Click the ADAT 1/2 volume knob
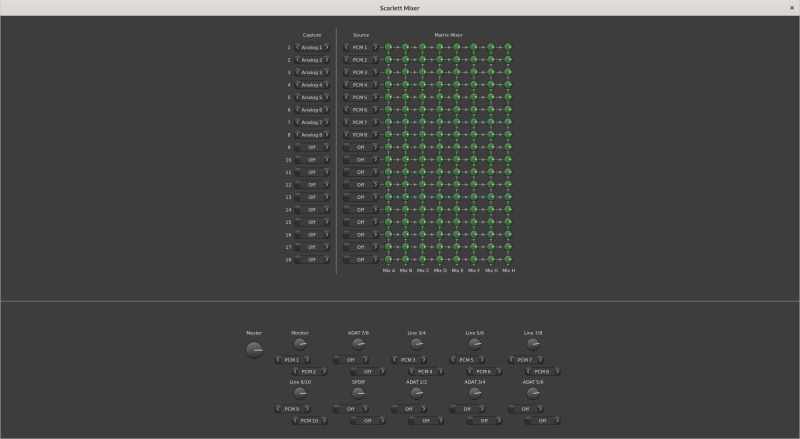This screenshot has height=439, width=800. 416,394
